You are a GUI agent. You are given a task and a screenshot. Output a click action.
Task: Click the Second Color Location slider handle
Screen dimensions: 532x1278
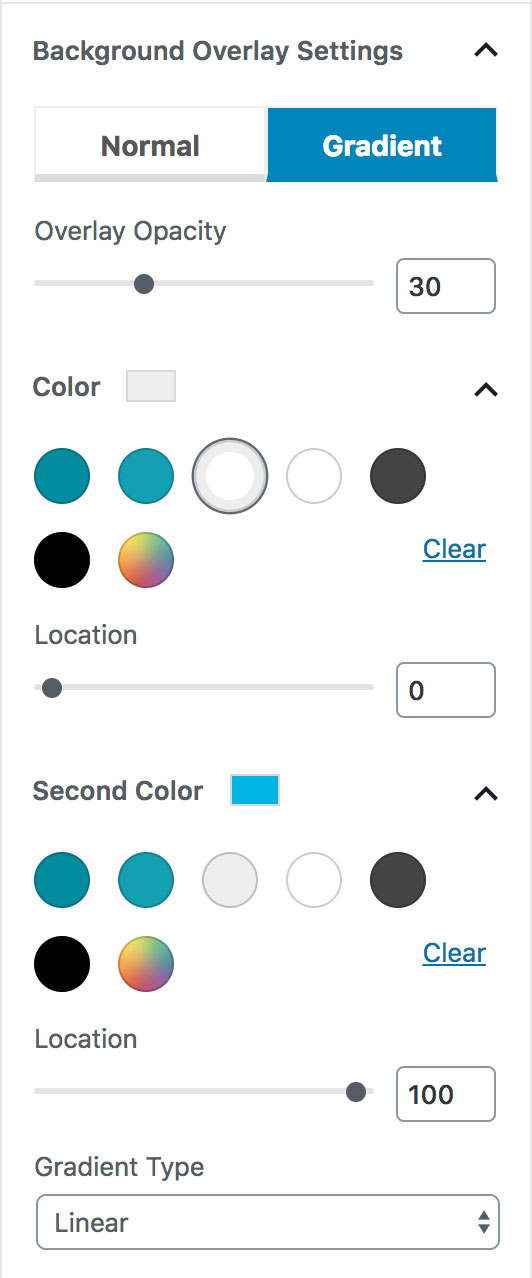(355, 1092)
